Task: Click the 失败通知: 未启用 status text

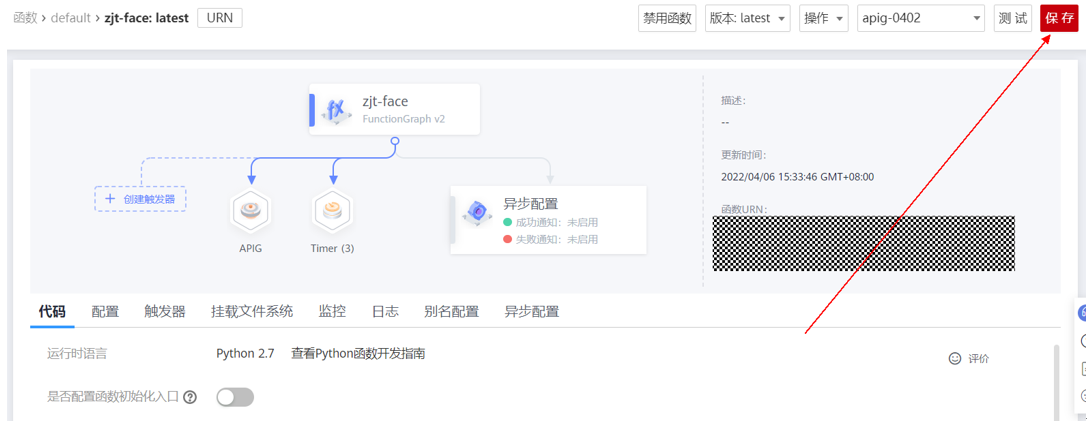Action: [556, 240]
